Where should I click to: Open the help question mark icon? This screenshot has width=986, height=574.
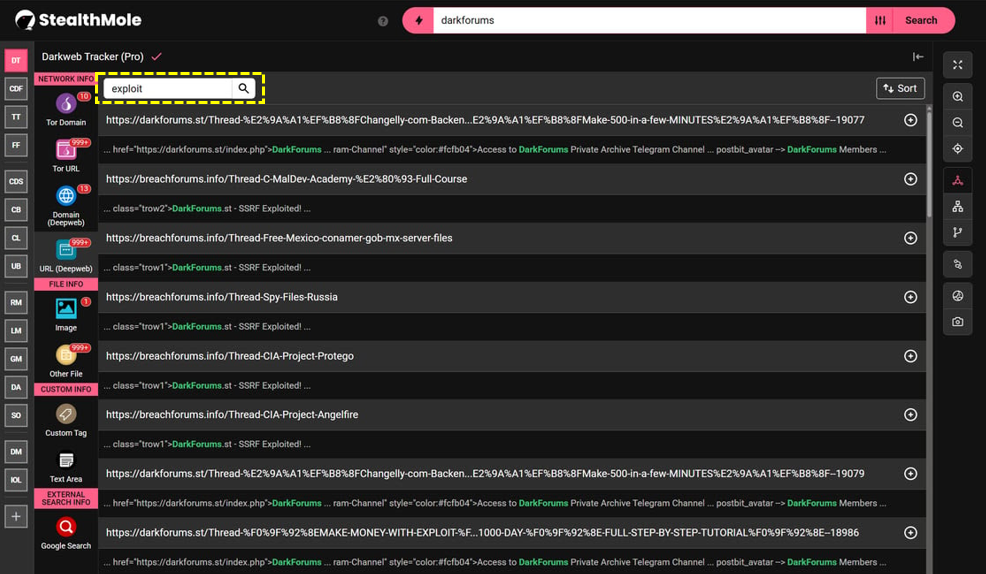point(383,21)
